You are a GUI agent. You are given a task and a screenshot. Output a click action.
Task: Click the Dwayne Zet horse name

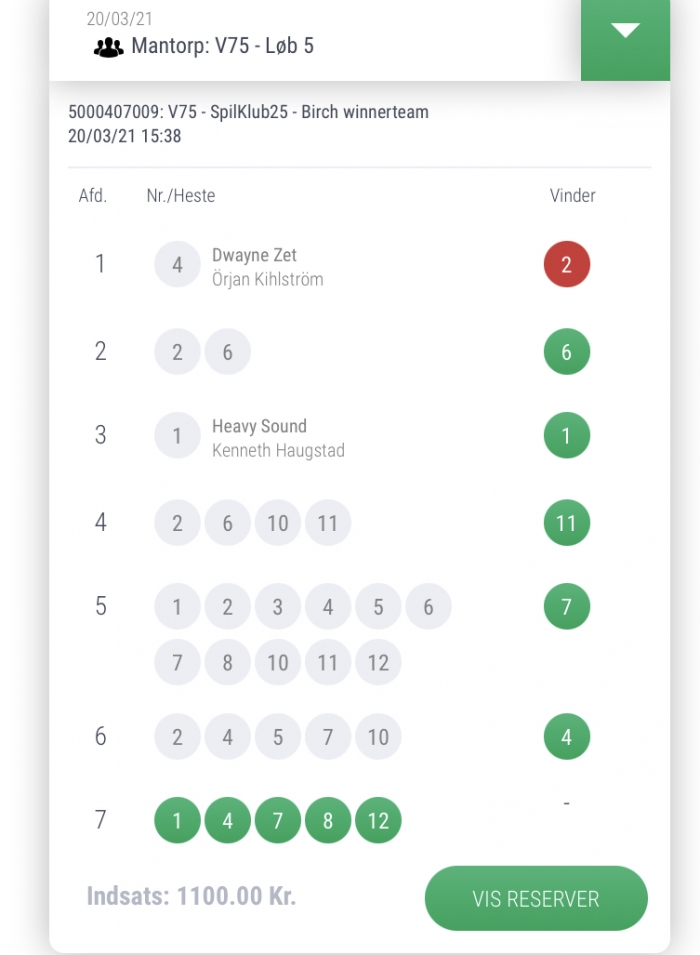pos(254,255)
